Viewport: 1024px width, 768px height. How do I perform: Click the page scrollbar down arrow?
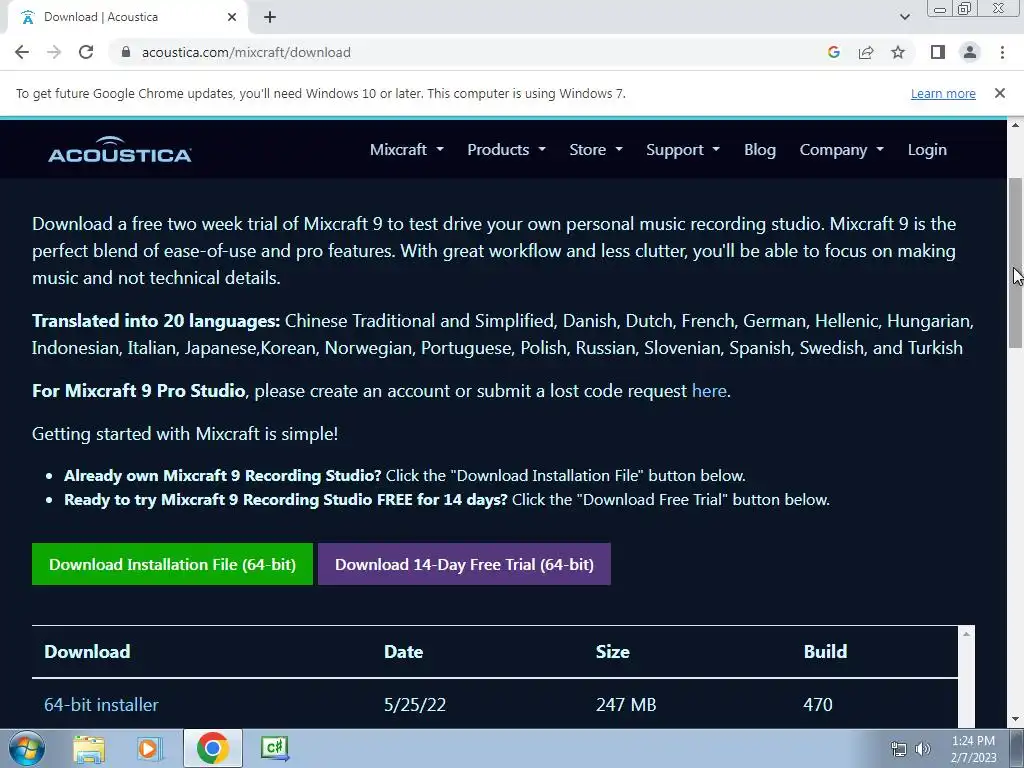pos(1016,720)
